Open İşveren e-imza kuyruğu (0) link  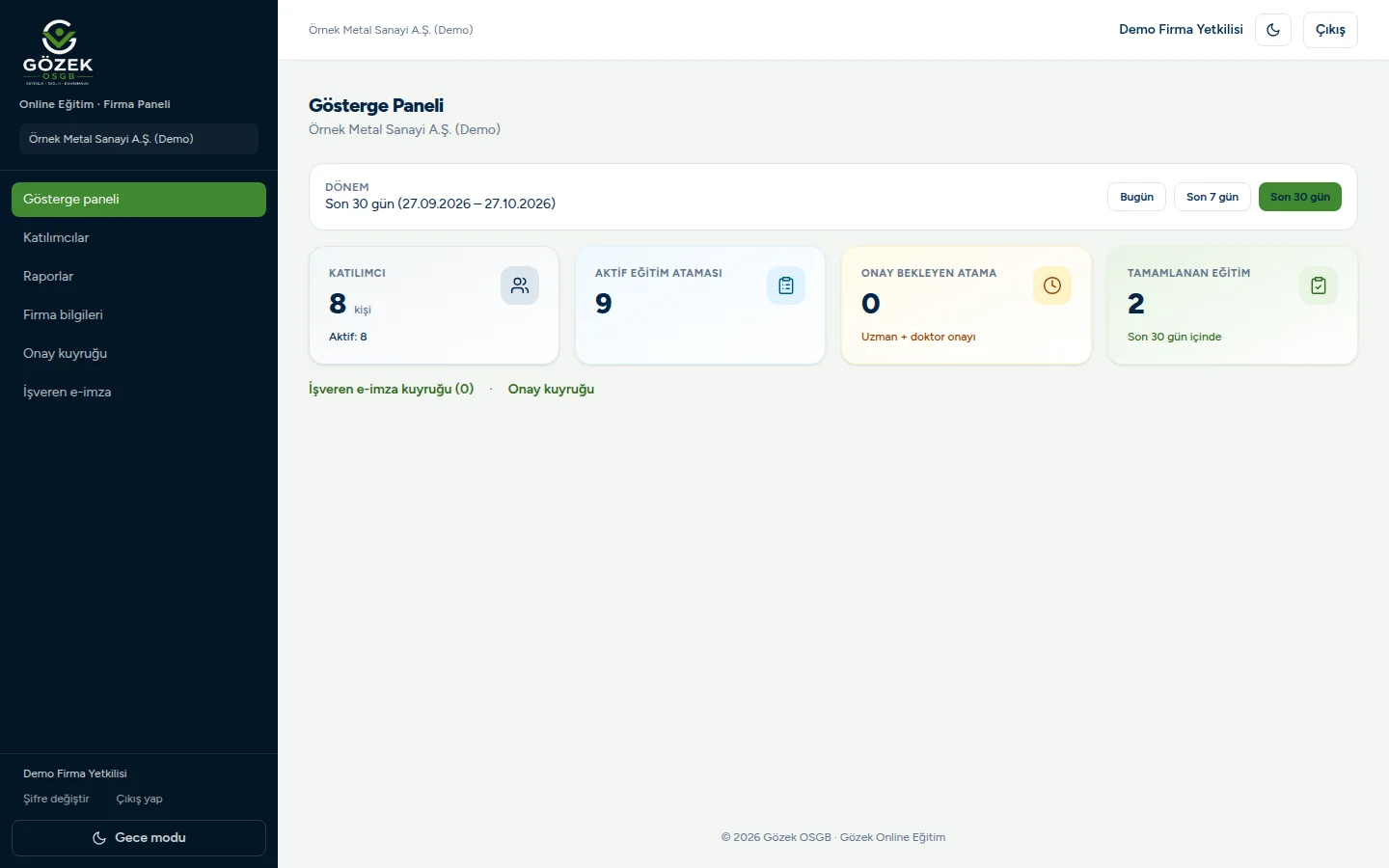392,390
